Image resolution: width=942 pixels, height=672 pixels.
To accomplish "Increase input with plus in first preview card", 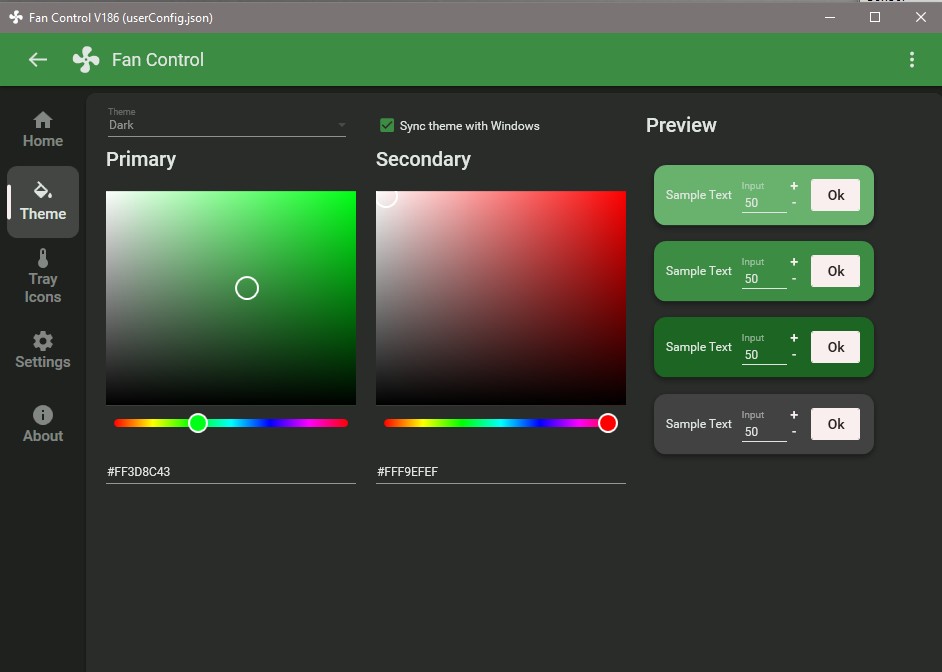I will click(x=794, y=186).
